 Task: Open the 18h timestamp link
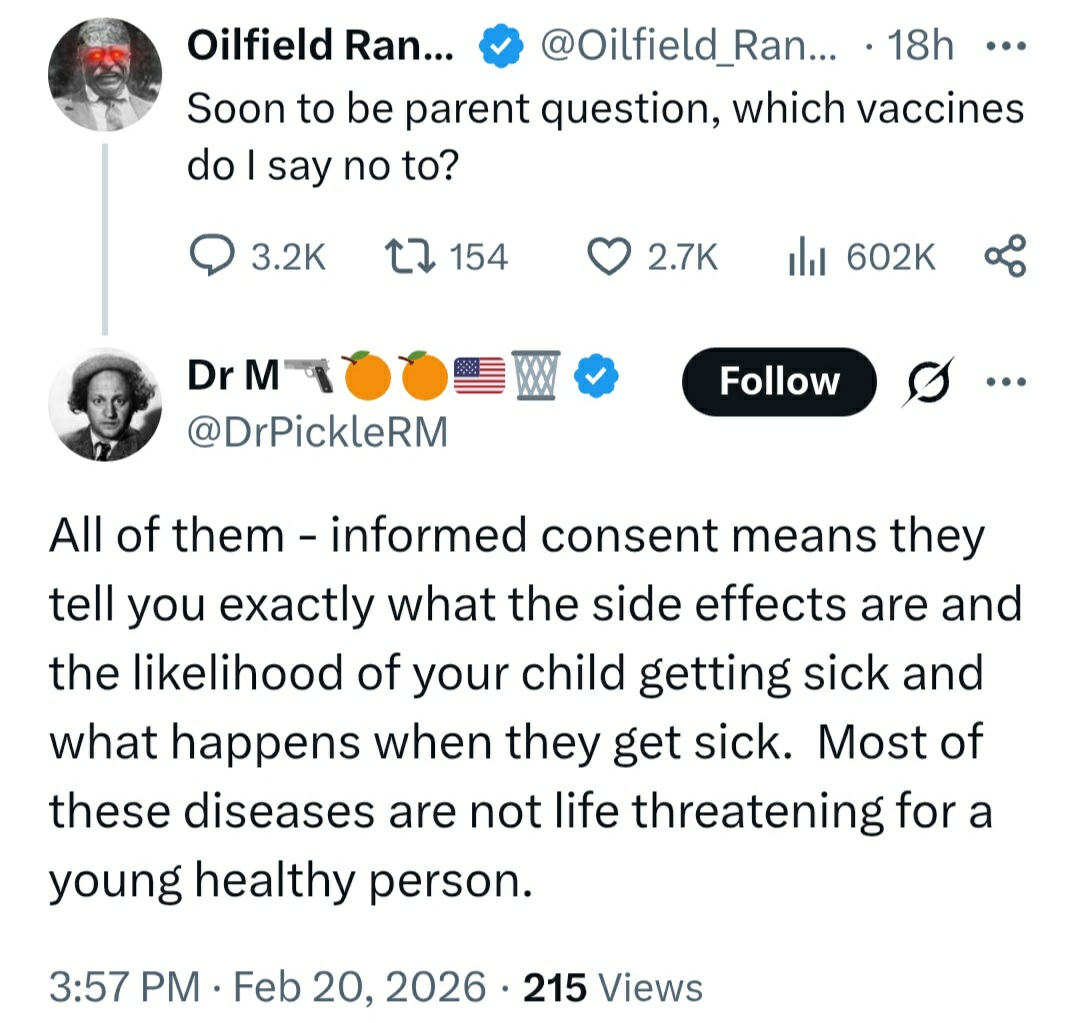[x=920, y=47]
